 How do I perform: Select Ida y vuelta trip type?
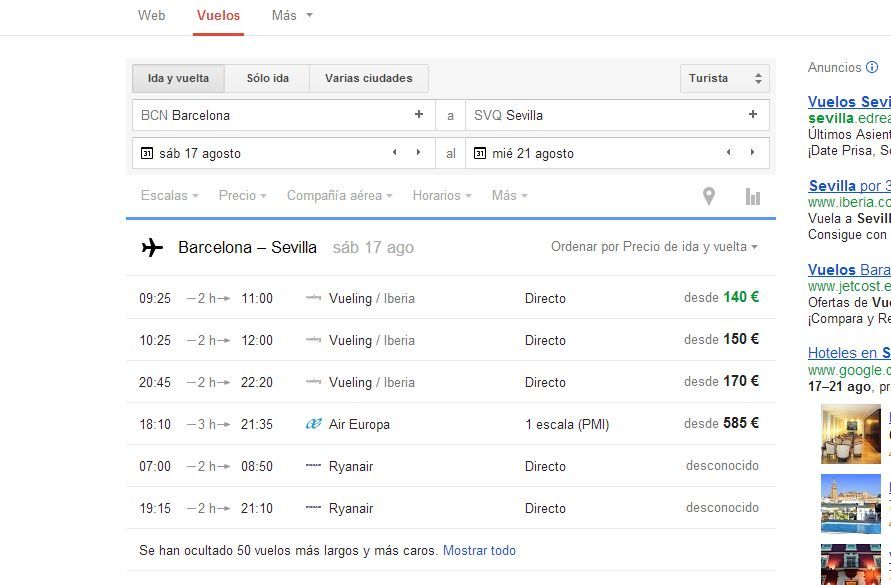tap(178, 78)
